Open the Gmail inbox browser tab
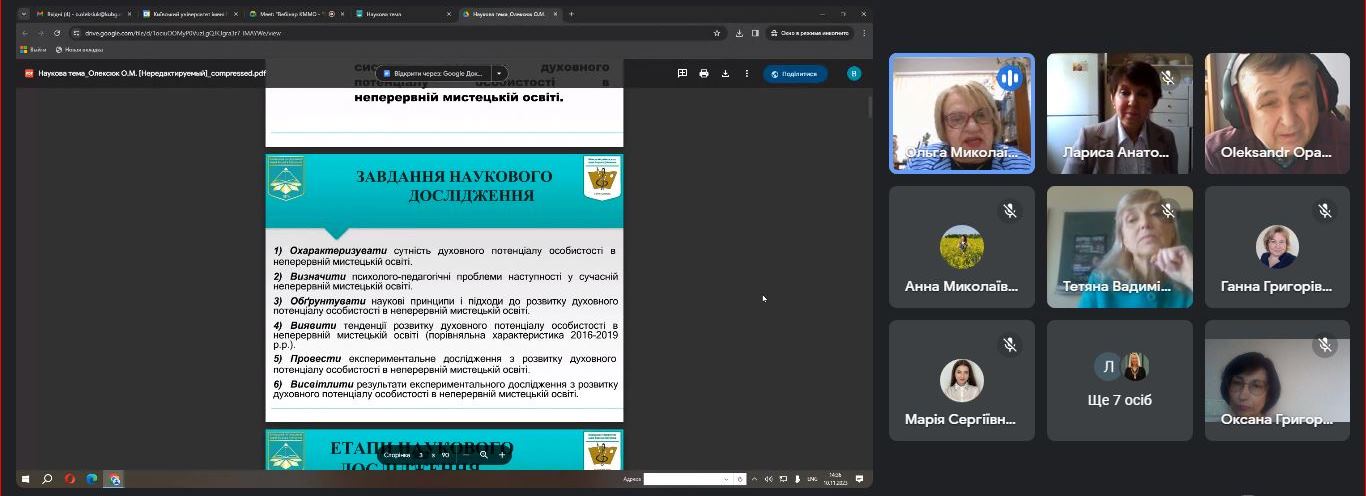This screenshot has height=496, width=1366. [85, 14]
